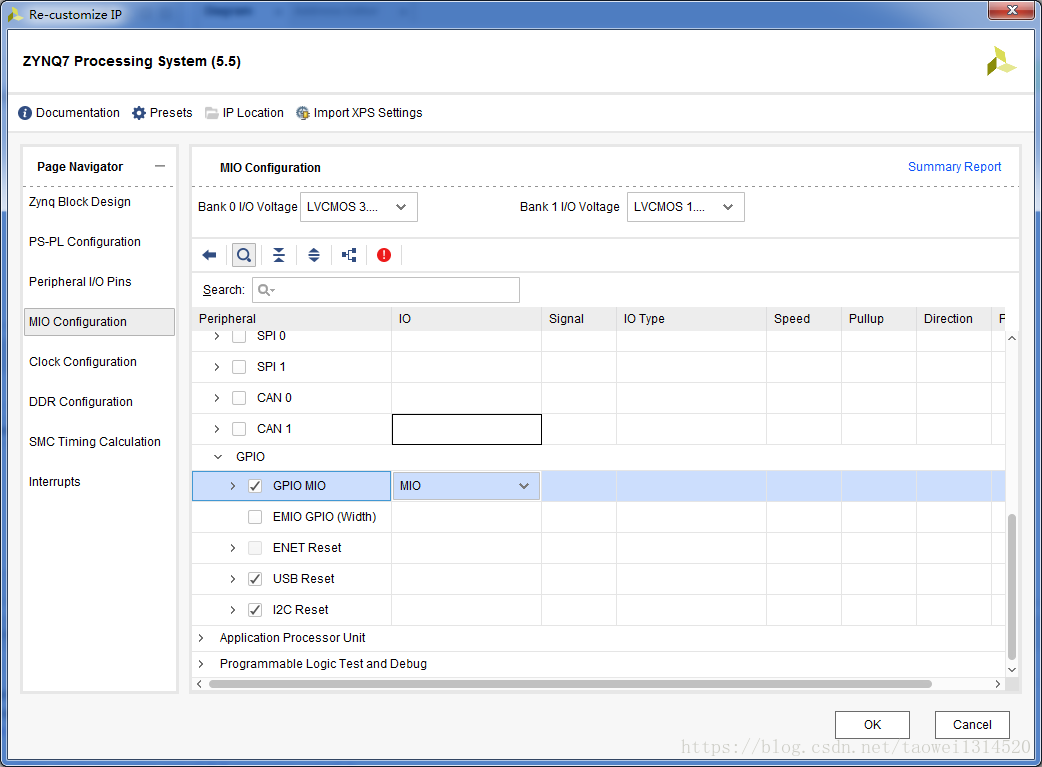Select MIO Configuration page

tap(100, 322)
